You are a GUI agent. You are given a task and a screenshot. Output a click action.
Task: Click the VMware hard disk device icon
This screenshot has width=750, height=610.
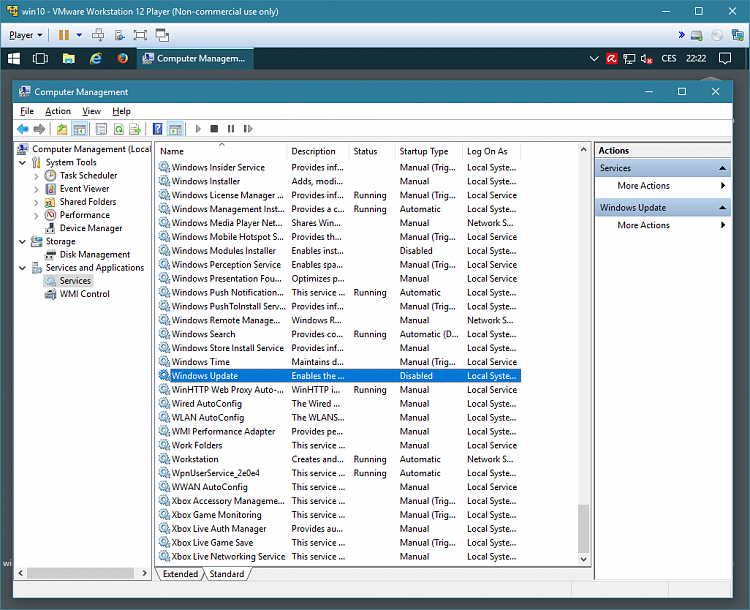point(697,35)
